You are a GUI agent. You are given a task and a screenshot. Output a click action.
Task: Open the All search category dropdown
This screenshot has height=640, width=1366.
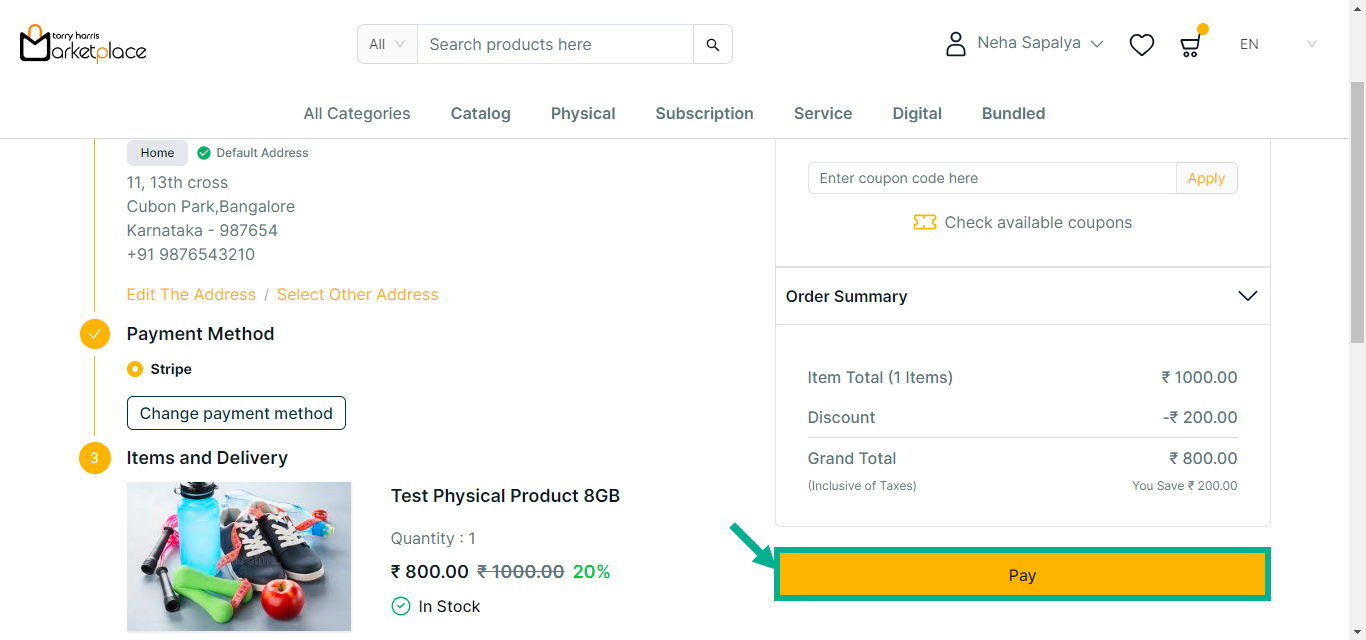click(x=387, y=44)
